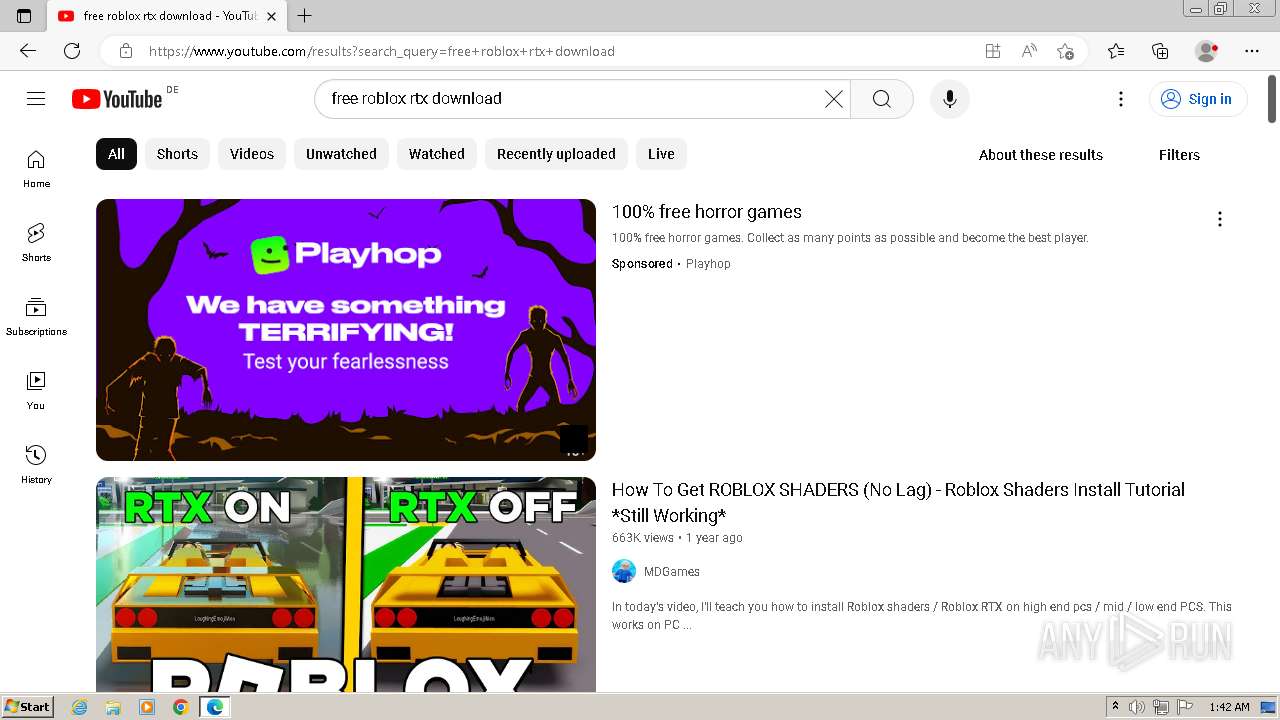Select the 663K views text
The width and height of the screenshot is (1280, 720).
point(643,538)
